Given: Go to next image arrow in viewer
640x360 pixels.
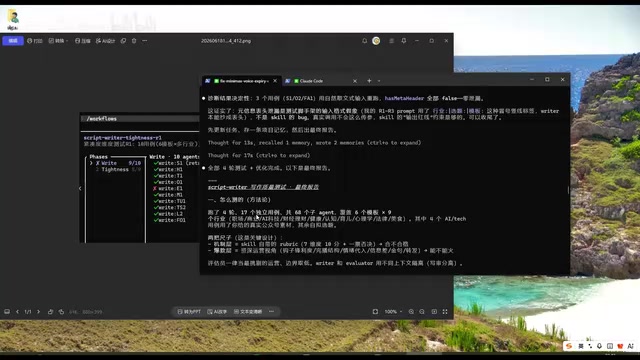Looking at the screenshot, I should [38, 311].
